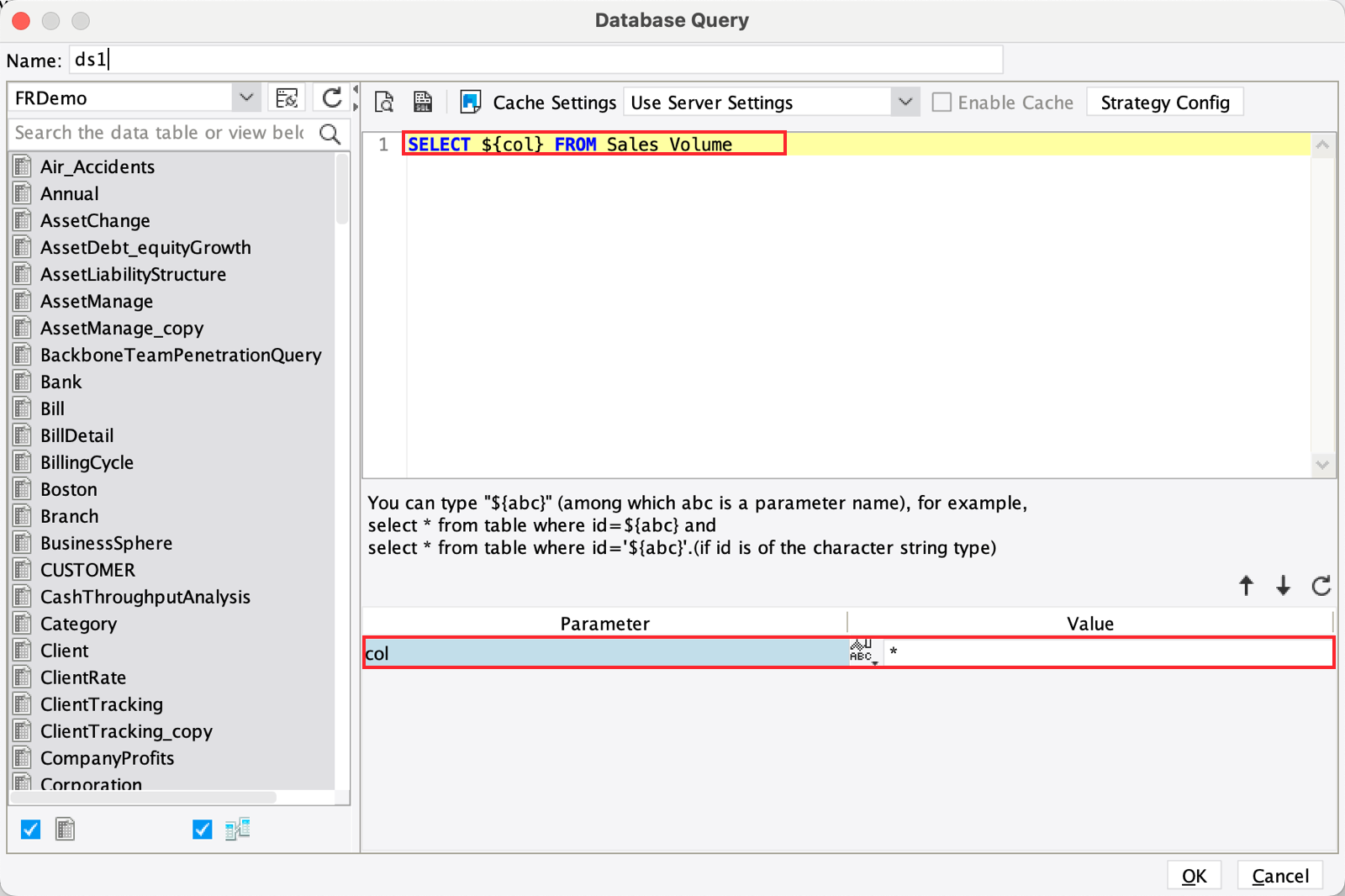1345x896 pixels.
Task: Click the SQL editor scrollbar up arrow
Action: (1322, 145)
